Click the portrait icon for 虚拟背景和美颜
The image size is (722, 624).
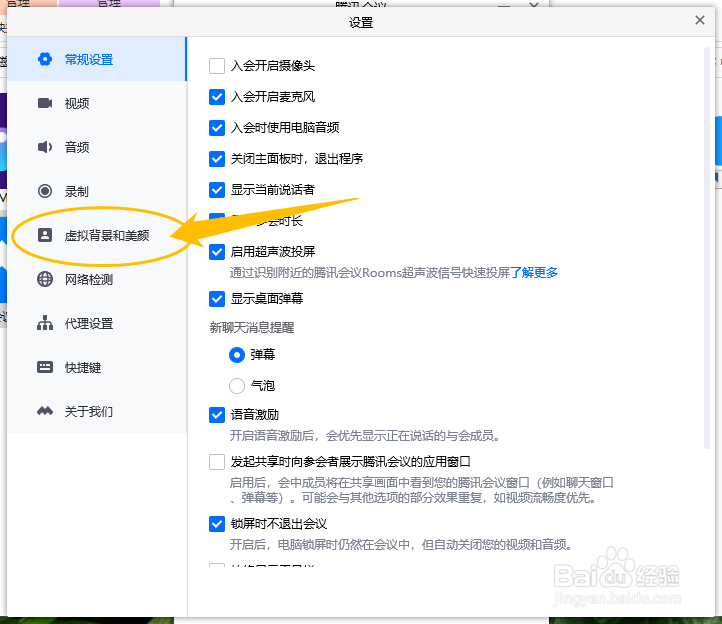pyautogui.click(x=45, y=235)
